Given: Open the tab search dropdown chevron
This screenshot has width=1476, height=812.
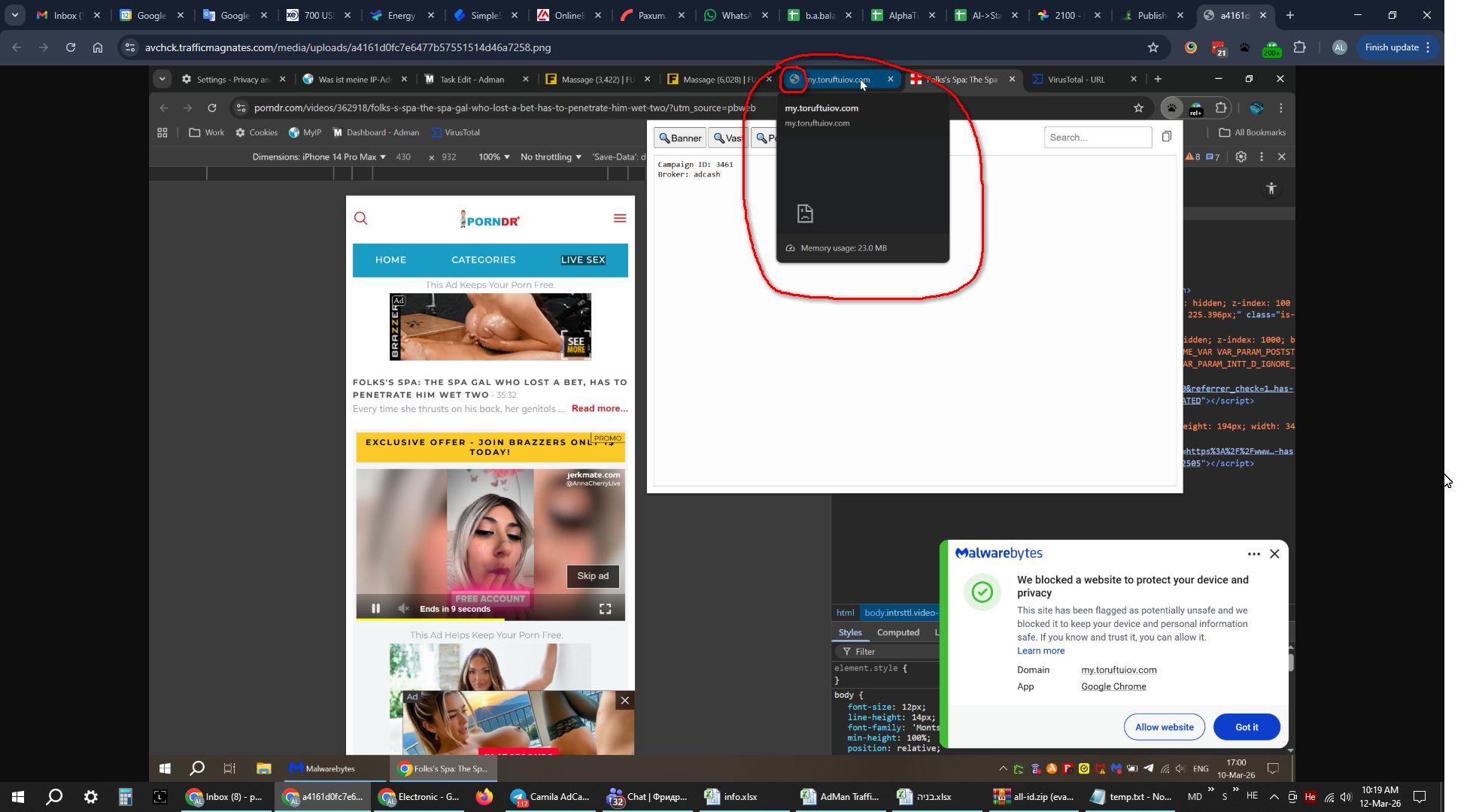Looking at the screenshot, I should (14, 15).
